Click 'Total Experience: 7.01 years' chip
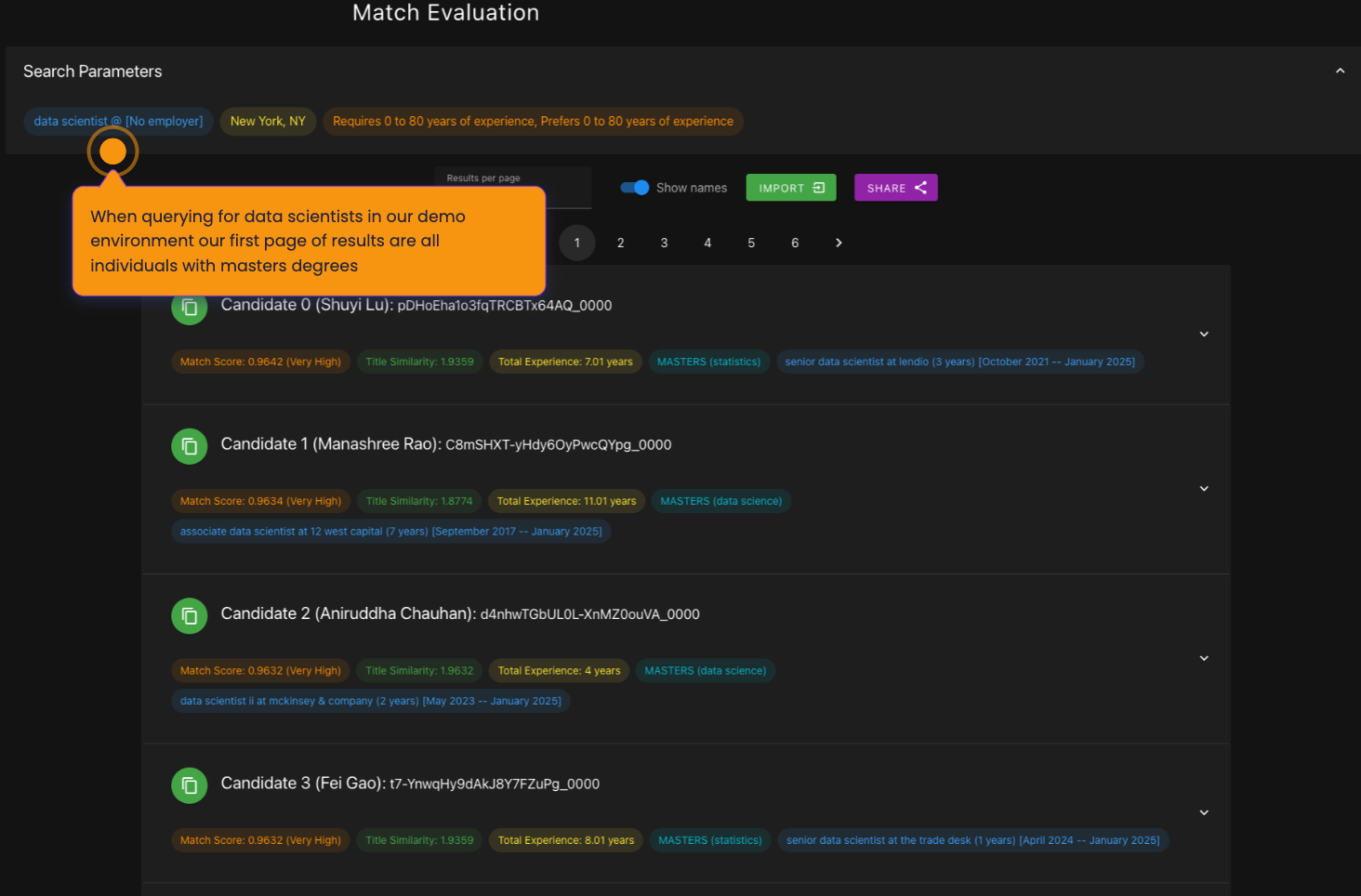Viewport: 1361px width, 896px height. coord(565,362)
